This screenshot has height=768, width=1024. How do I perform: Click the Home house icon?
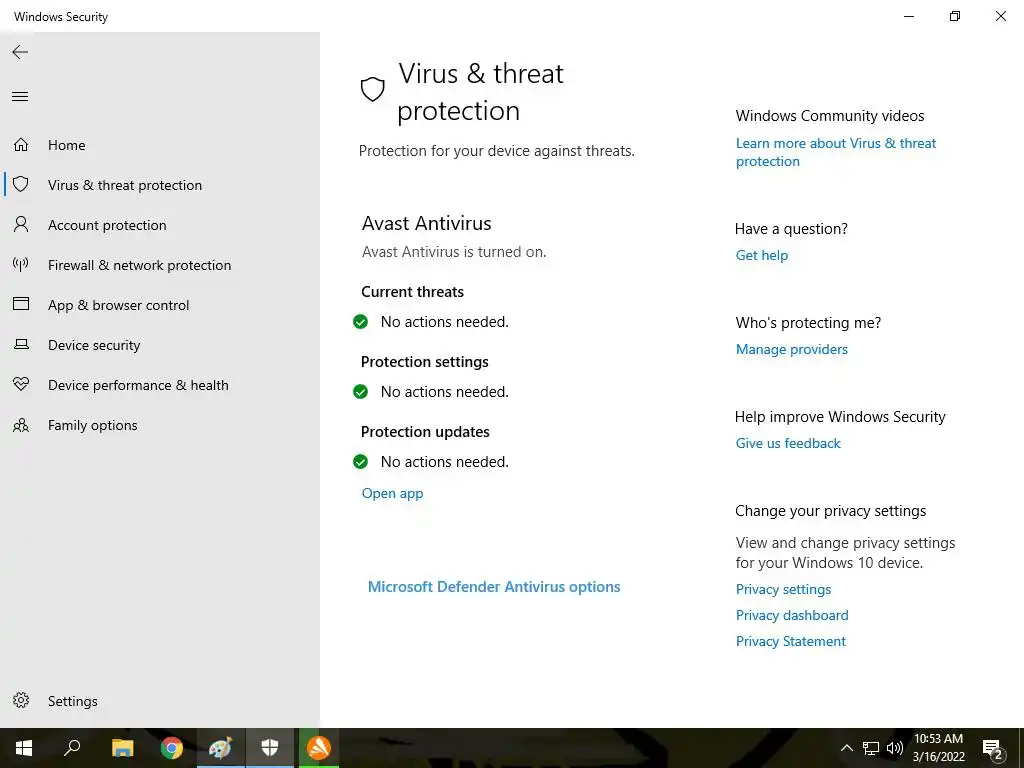[21, 144]
